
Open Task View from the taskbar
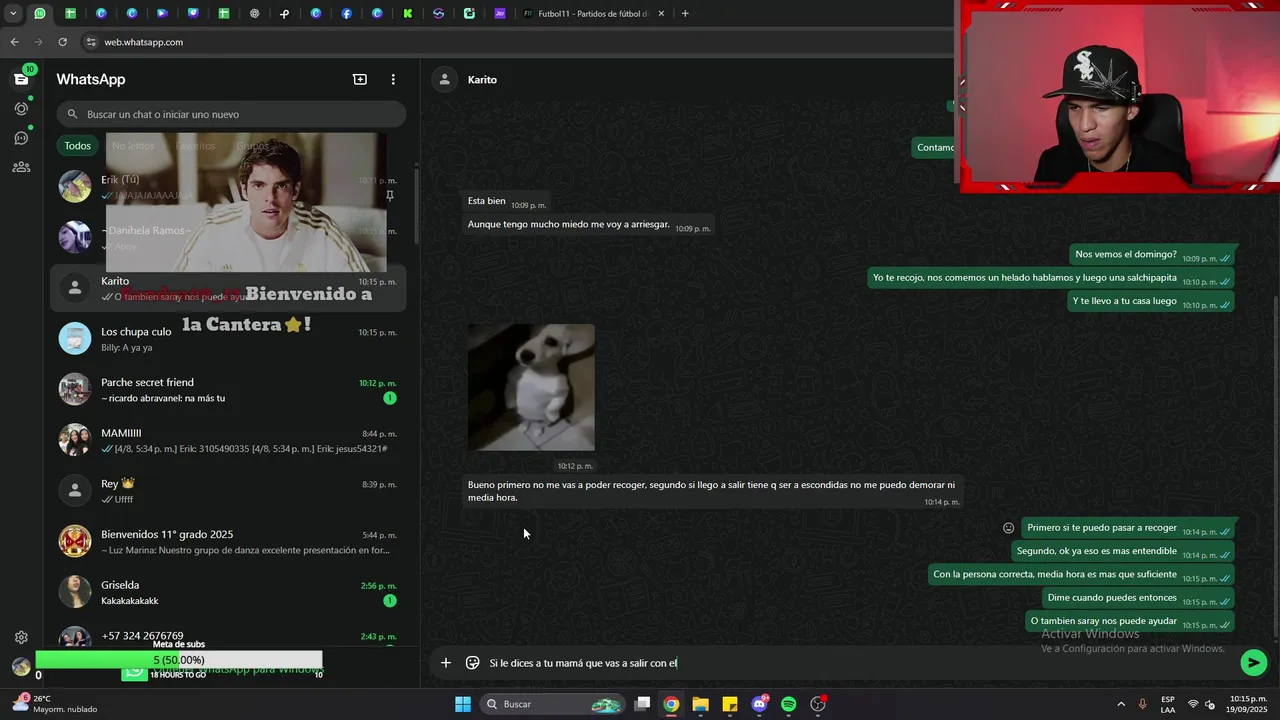click(x=643, y=704)
